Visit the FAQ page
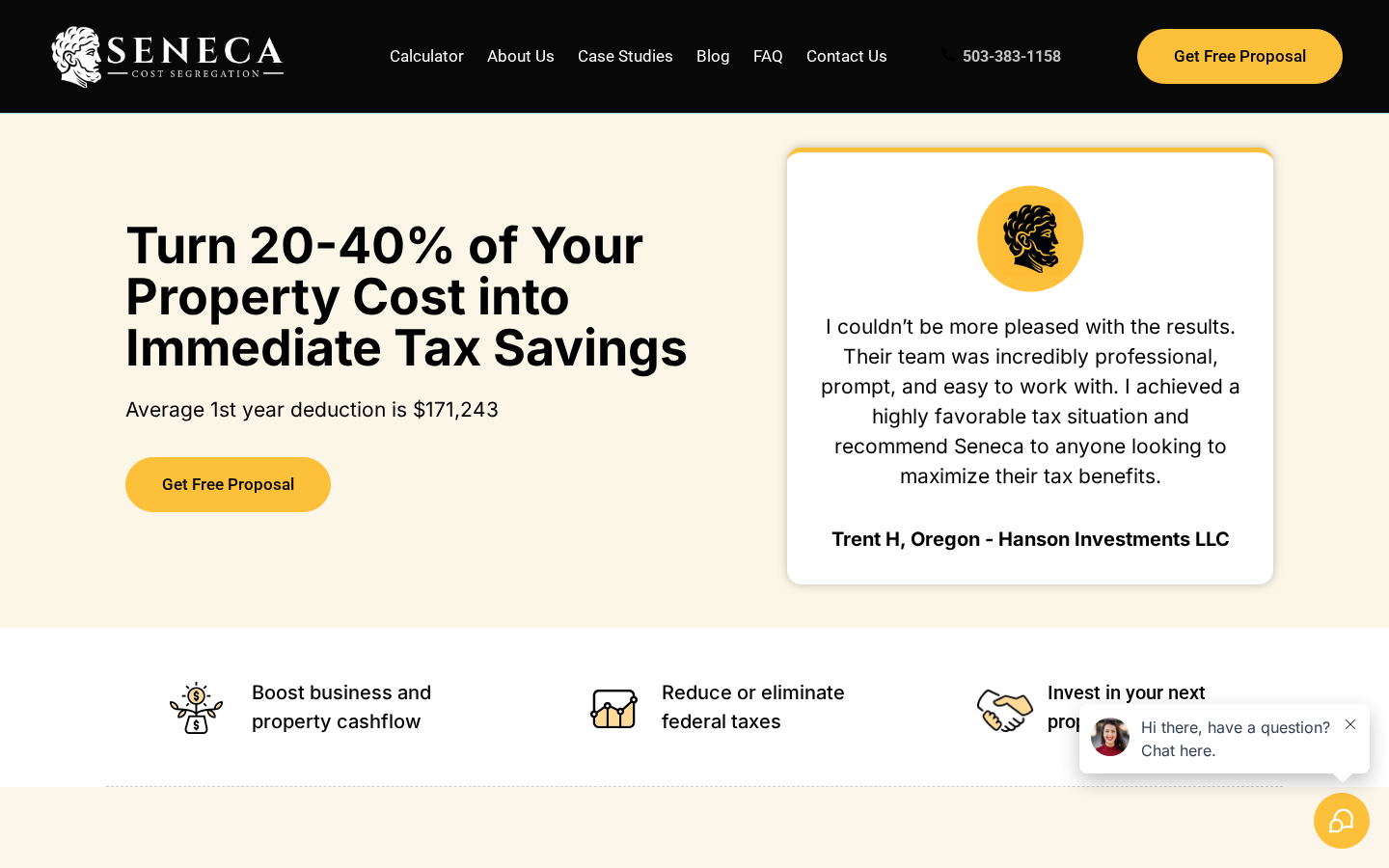Viewport: 1389px width, 868px height. coord(768,56)
